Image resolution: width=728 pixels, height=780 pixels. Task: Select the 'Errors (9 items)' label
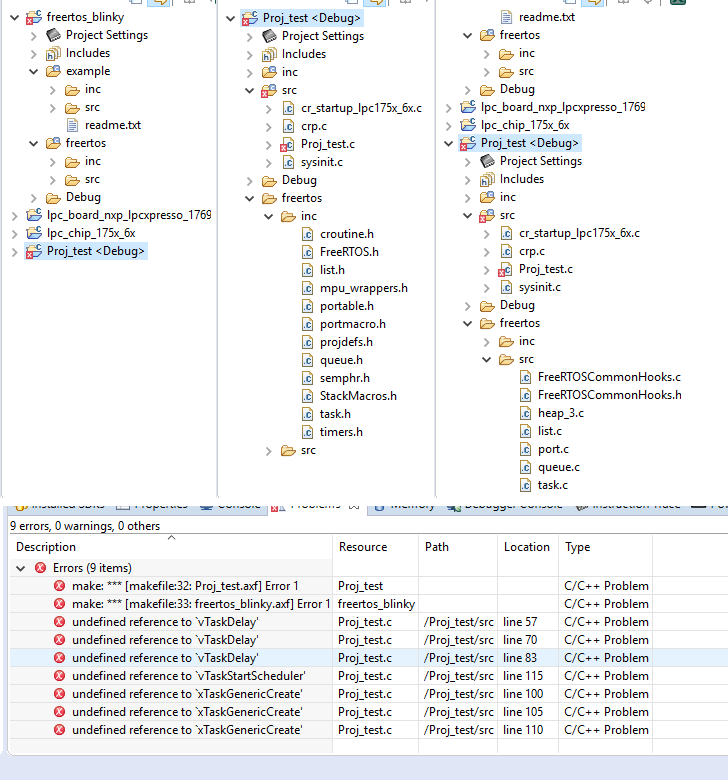(x=92, y=568)
